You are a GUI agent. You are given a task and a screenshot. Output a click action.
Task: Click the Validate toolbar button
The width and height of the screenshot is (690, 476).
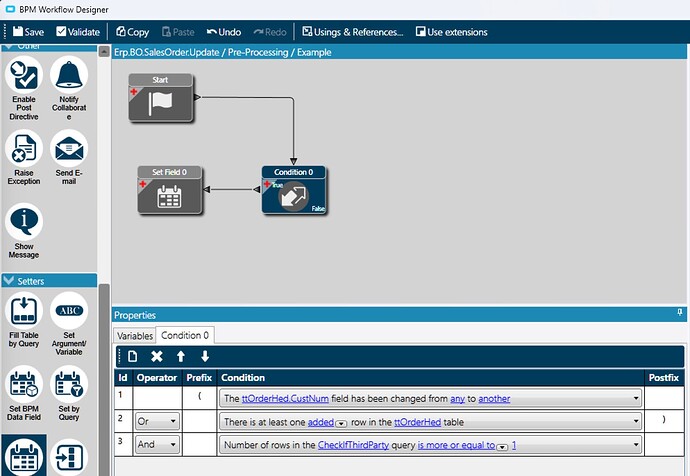click(78, 32)
